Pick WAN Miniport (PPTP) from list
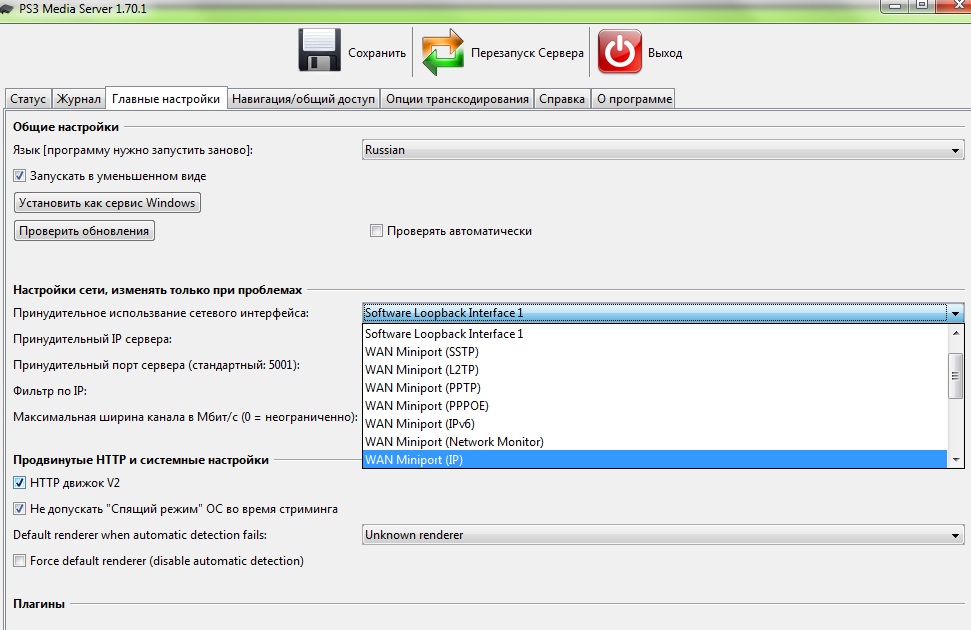The image size is (971, 630). pos(655,388)
